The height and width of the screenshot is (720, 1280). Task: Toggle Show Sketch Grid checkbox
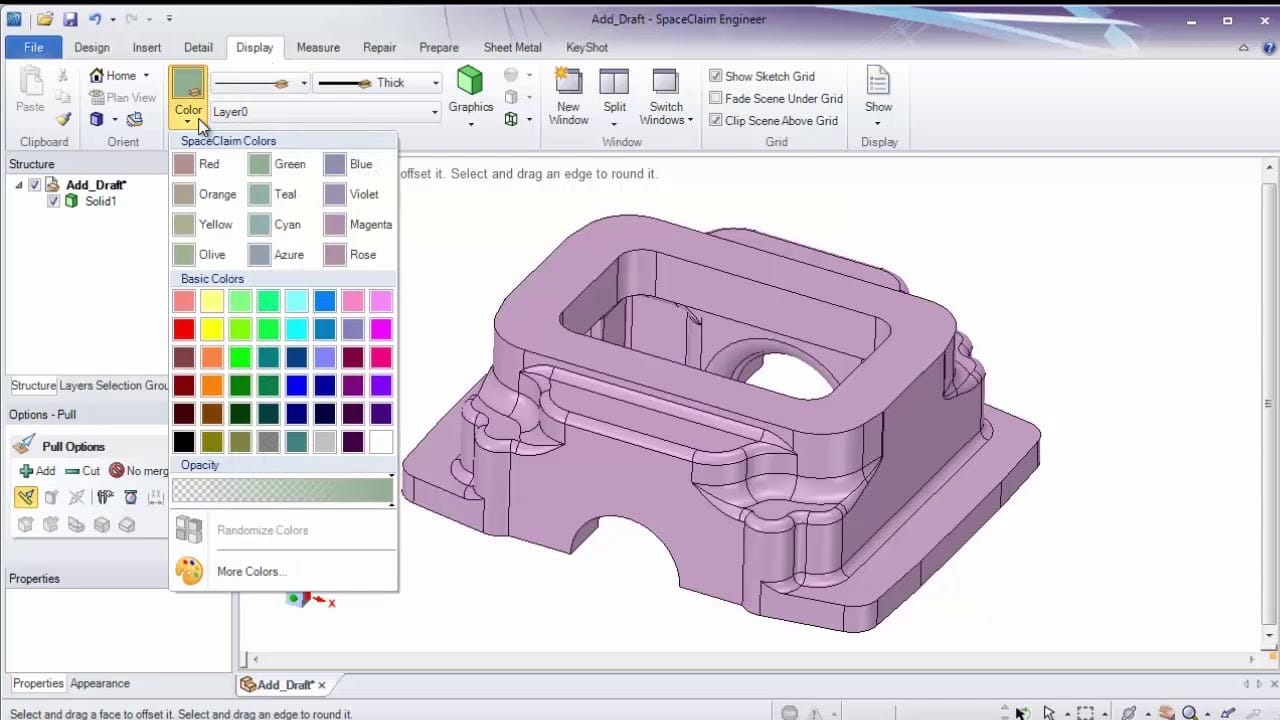pos(716,76)
